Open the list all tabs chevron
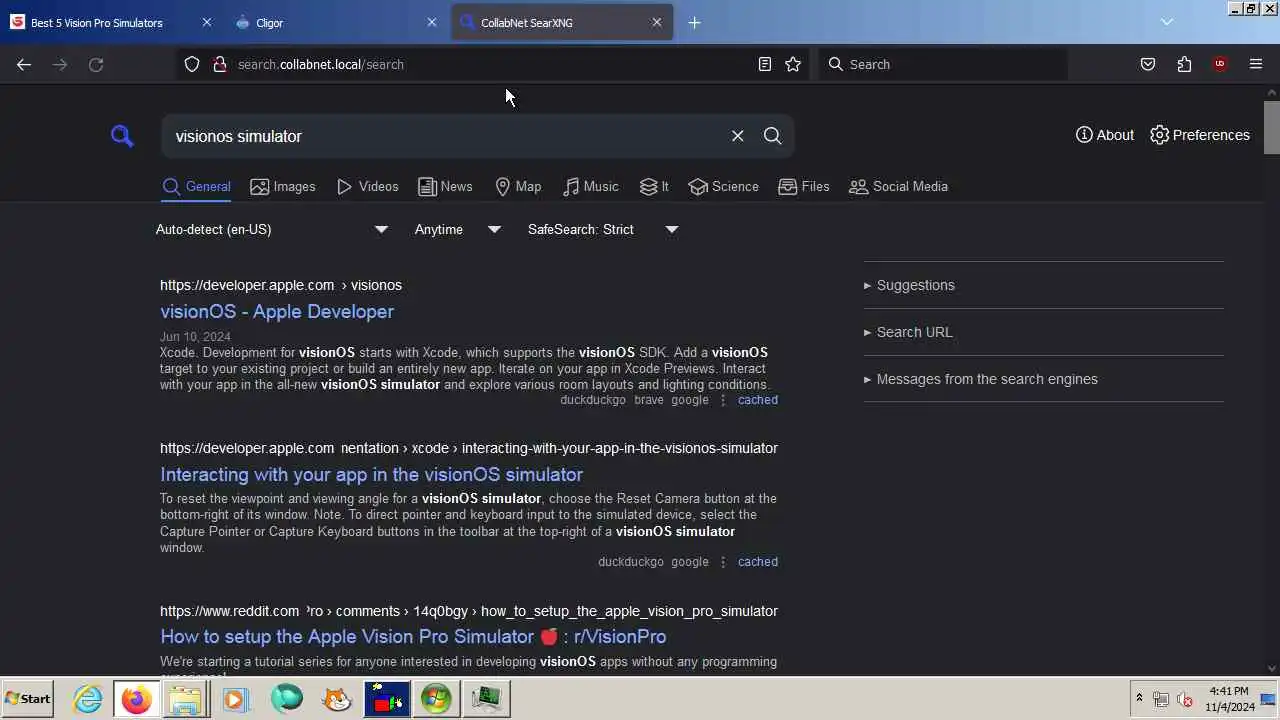The height and width of the screenshot is (720, 1280). click(x=1166, y=22)
